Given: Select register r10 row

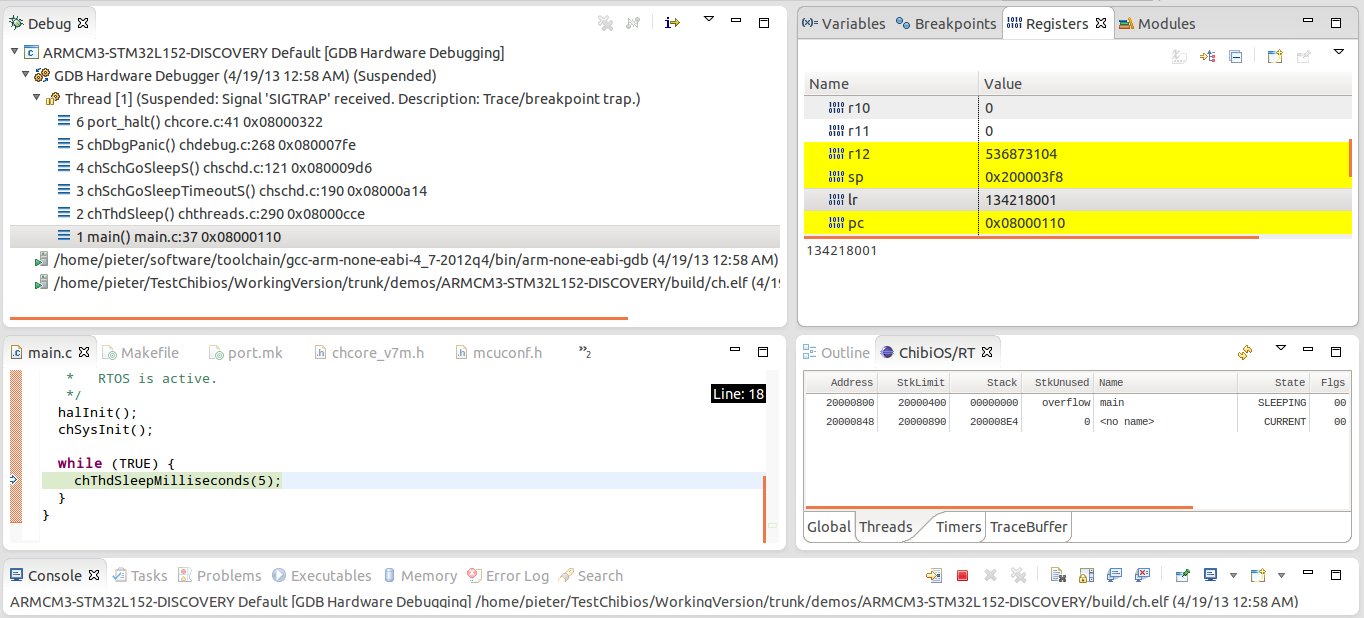Looking at the screenshot, I should (x=1078, y=107).
